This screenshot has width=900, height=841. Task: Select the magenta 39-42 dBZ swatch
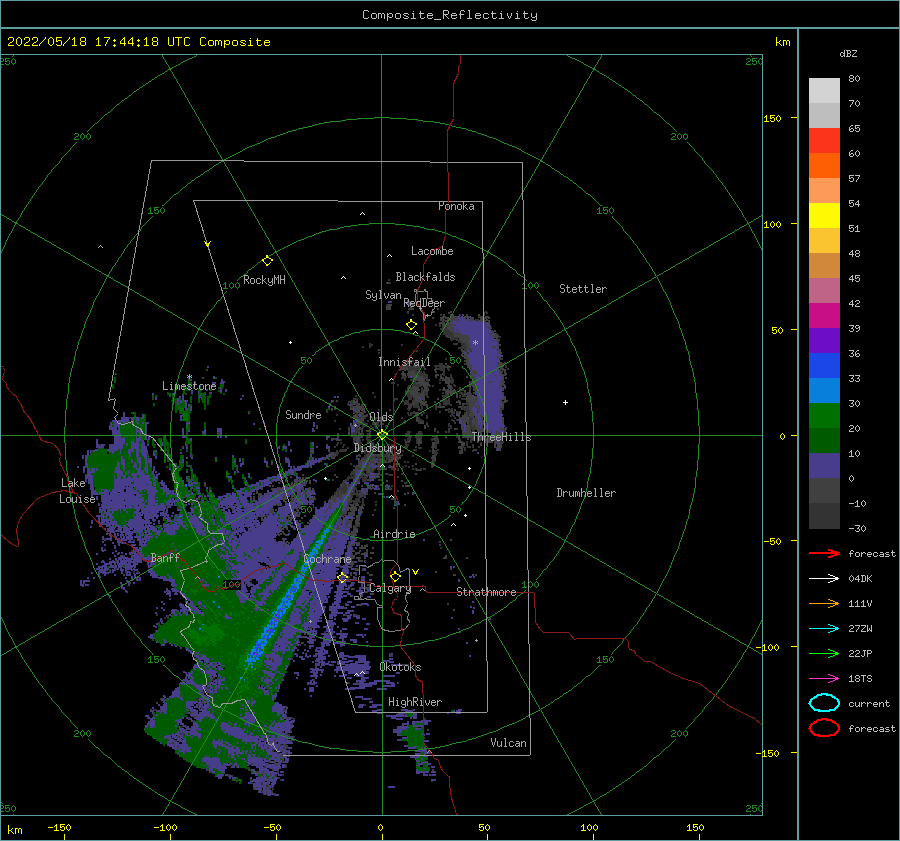[x=824, y=315]
